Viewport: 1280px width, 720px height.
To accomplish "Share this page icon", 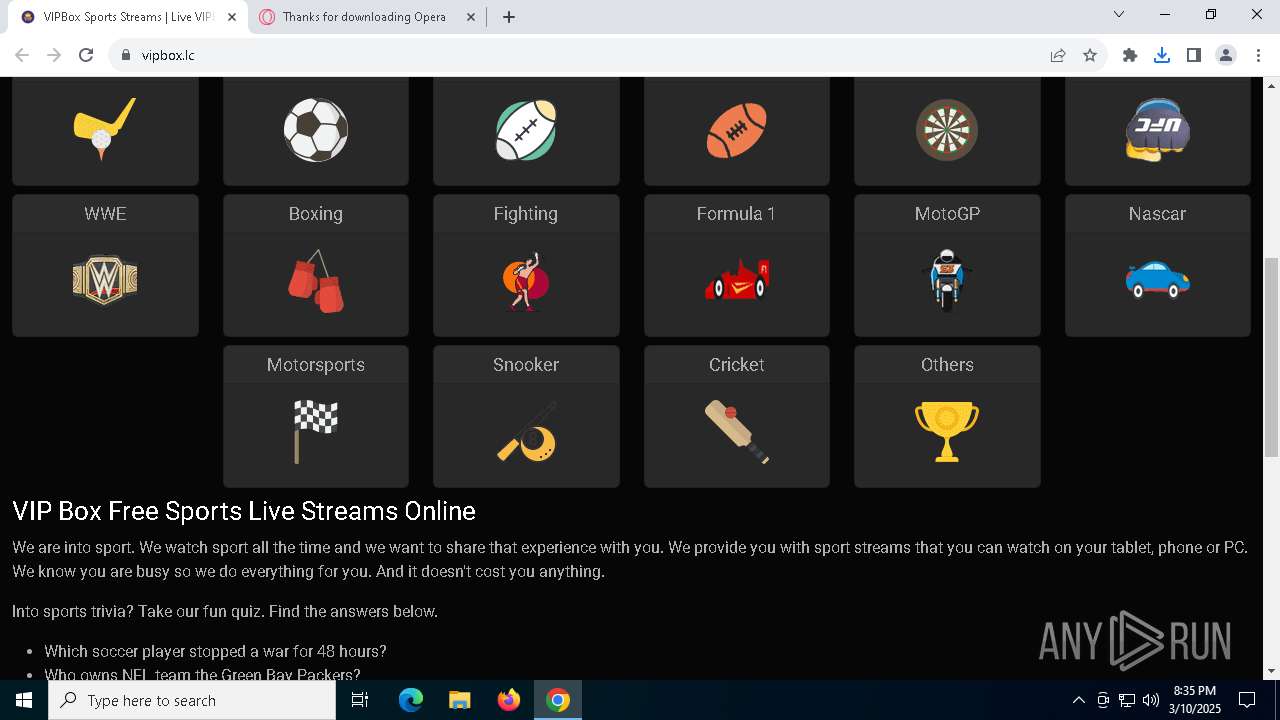I will tap(1058, 55).
